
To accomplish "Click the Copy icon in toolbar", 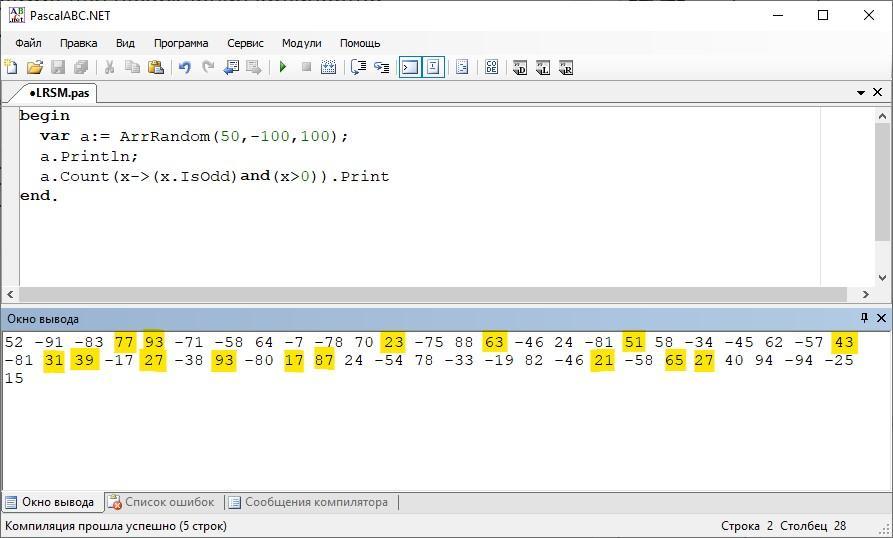I will (x=132, y=67).
